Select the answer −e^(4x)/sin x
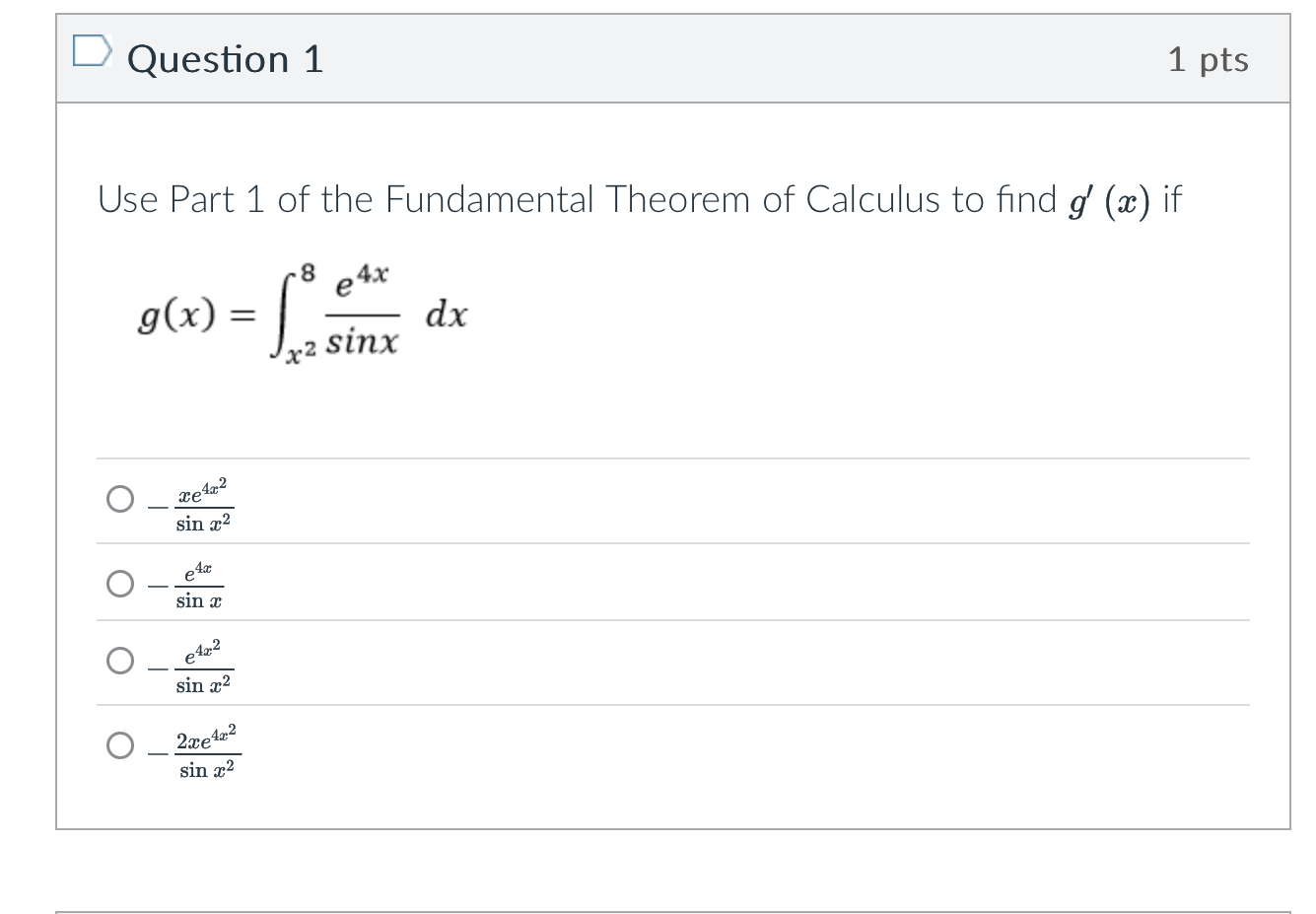Viewport: 1316px width, 914px height. click(x=119, y=584)
